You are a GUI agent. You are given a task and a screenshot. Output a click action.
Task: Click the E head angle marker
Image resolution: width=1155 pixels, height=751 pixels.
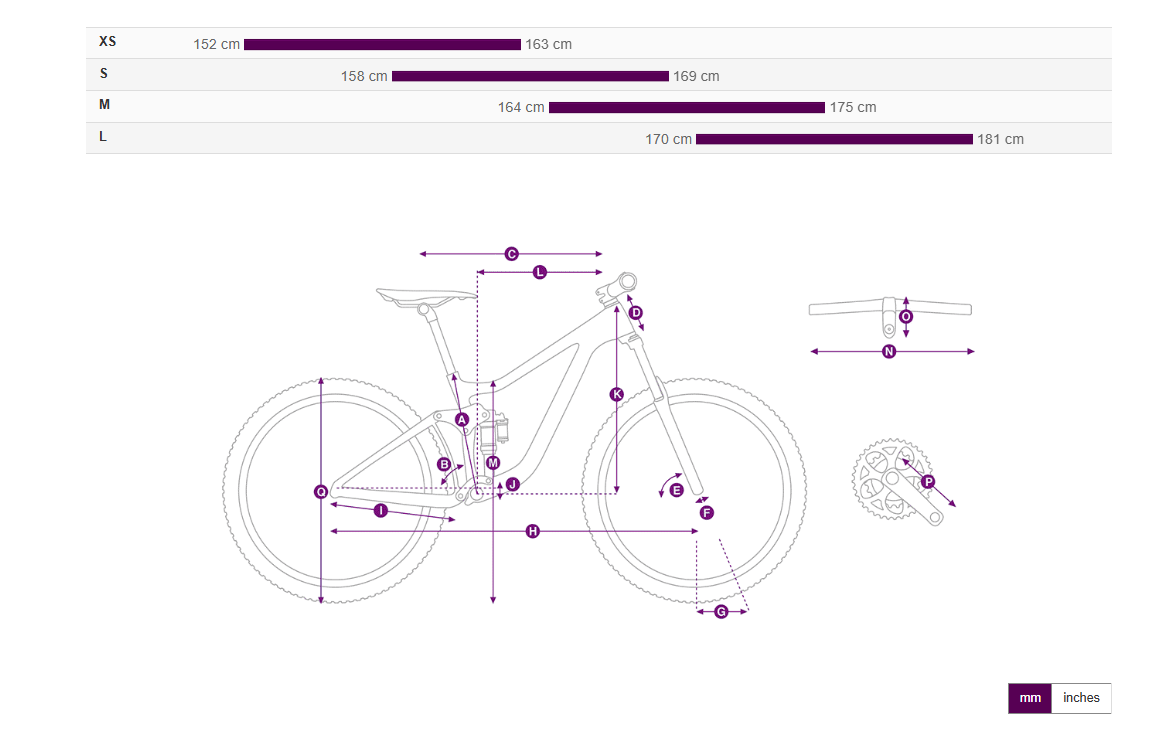[x=676, y=490]
